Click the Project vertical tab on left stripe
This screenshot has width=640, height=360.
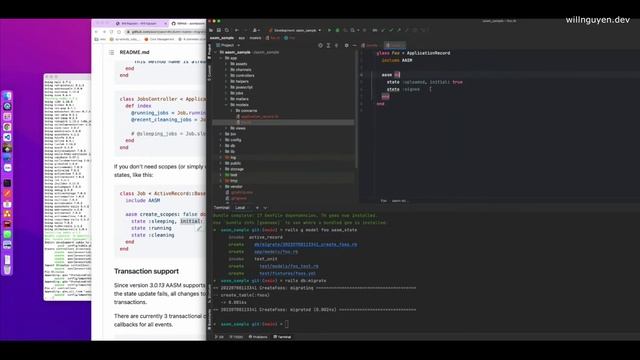tap(209, 51)
